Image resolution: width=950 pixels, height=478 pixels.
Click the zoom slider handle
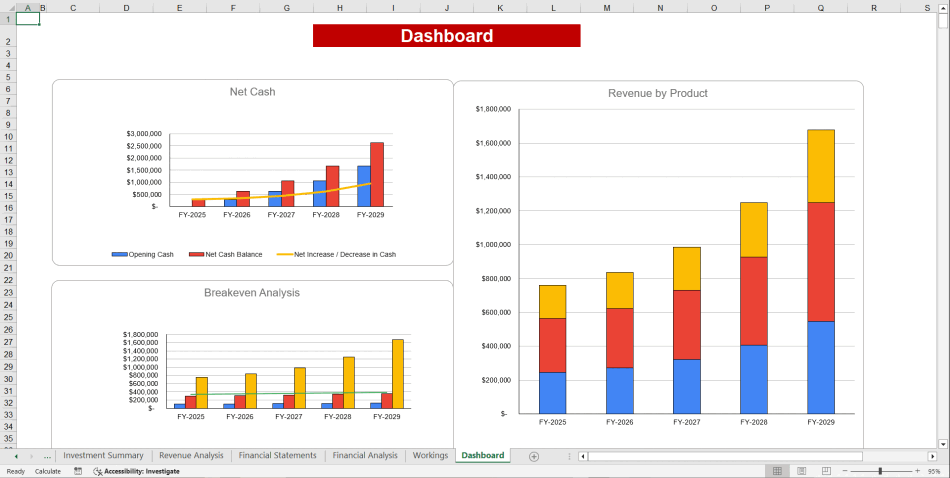click(880, 471)
